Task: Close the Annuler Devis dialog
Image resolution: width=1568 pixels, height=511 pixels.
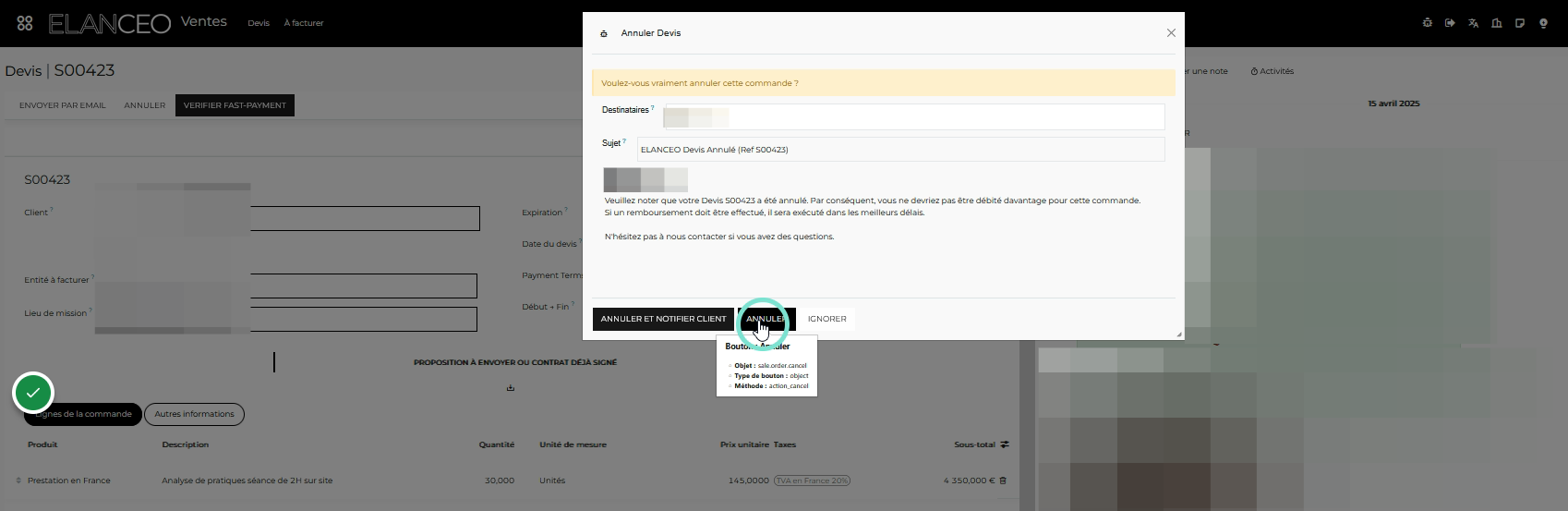Action: [1171, 33]
